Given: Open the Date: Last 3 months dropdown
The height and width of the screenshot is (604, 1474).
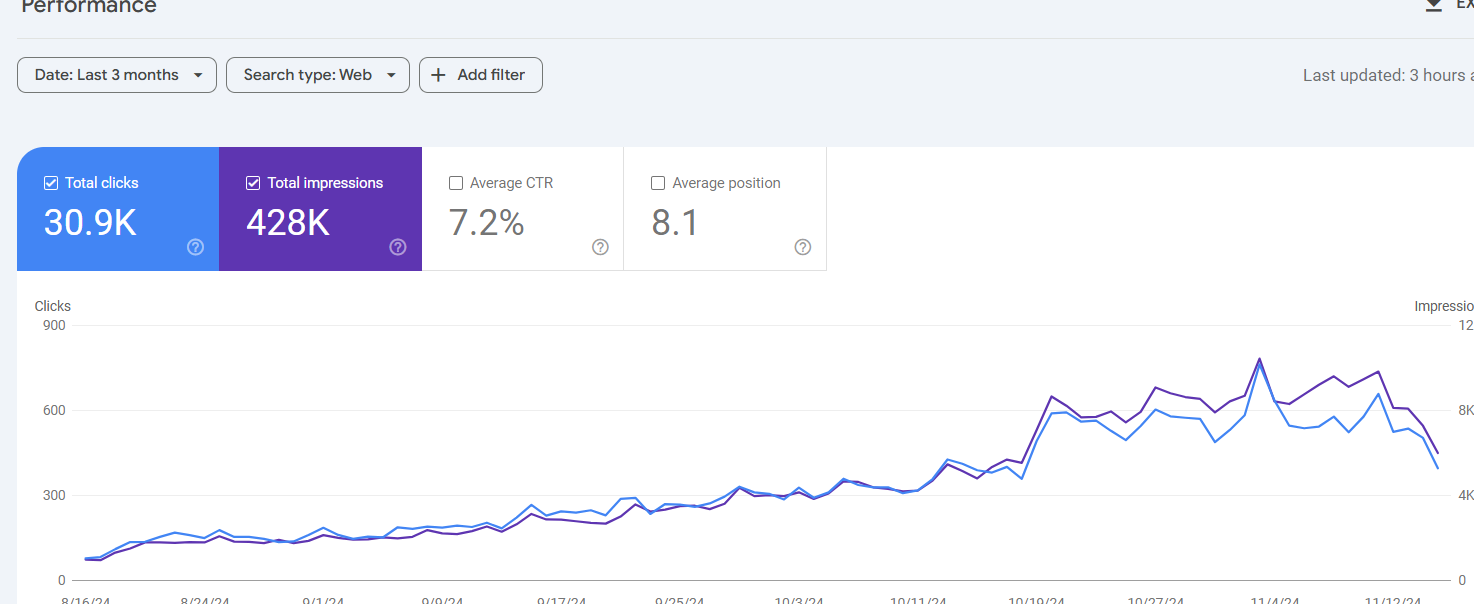Looking at the screenshot, I should (x=117, y=75).
